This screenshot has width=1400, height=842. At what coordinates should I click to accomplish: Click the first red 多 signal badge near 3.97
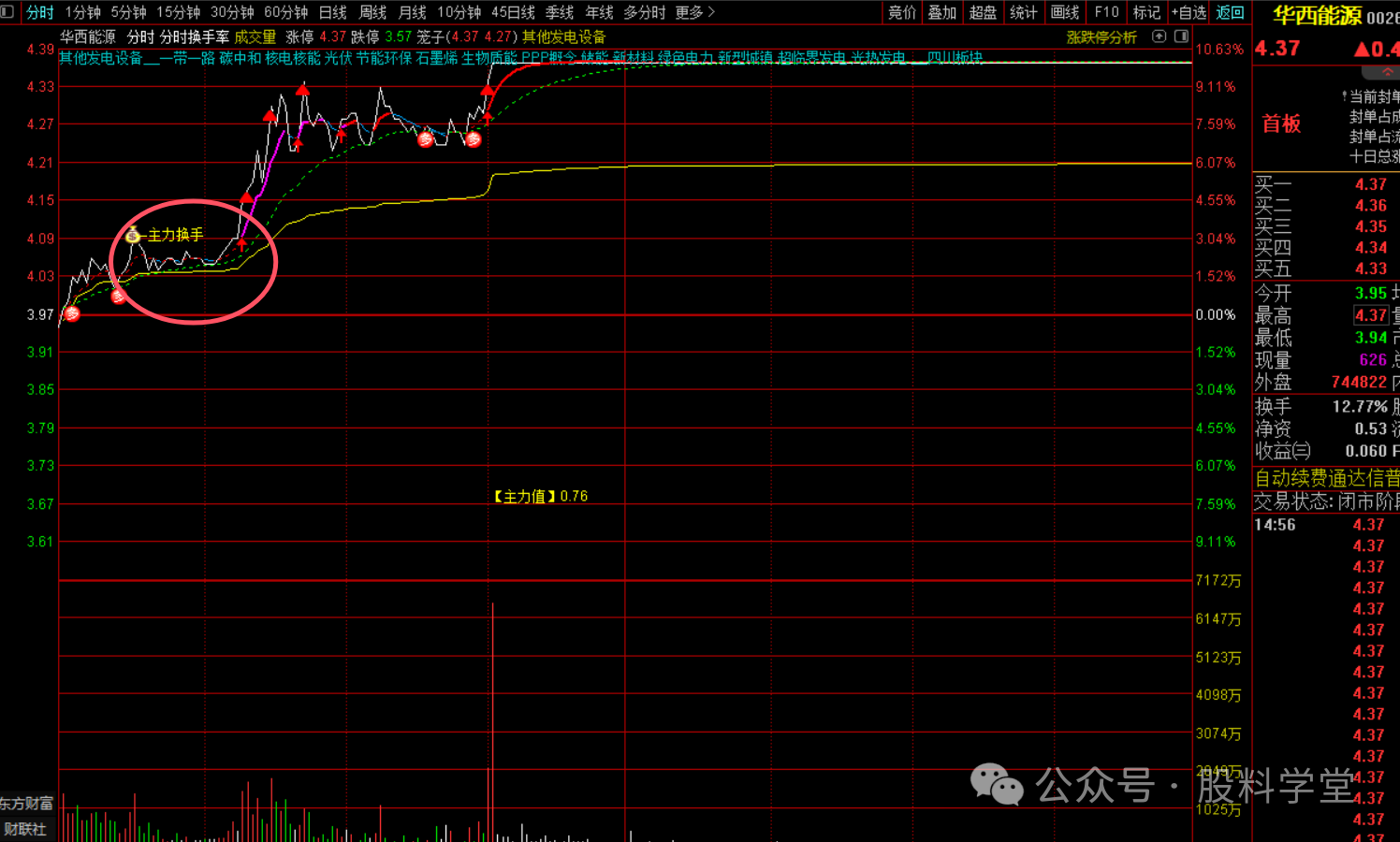tap(72, 314)
